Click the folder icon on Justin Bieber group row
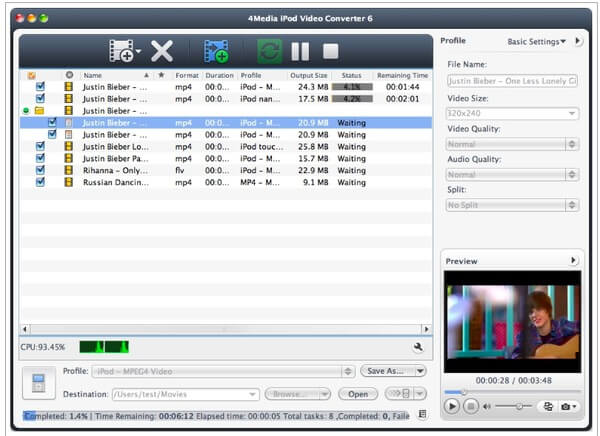This screenshot has height=436, width=600. pos(39,111)
